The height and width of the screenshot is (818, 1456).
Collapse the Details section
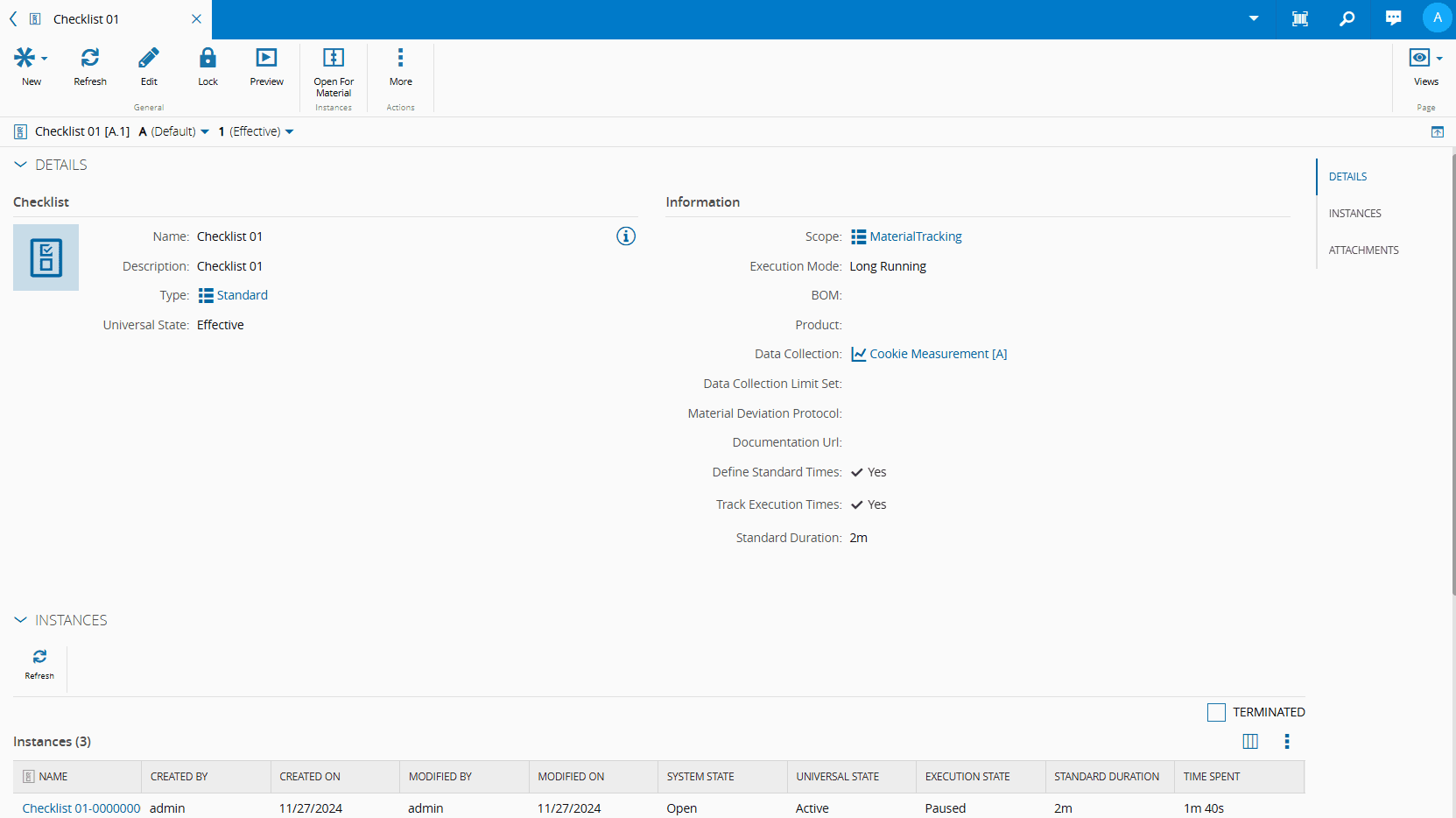click(21, 165)
